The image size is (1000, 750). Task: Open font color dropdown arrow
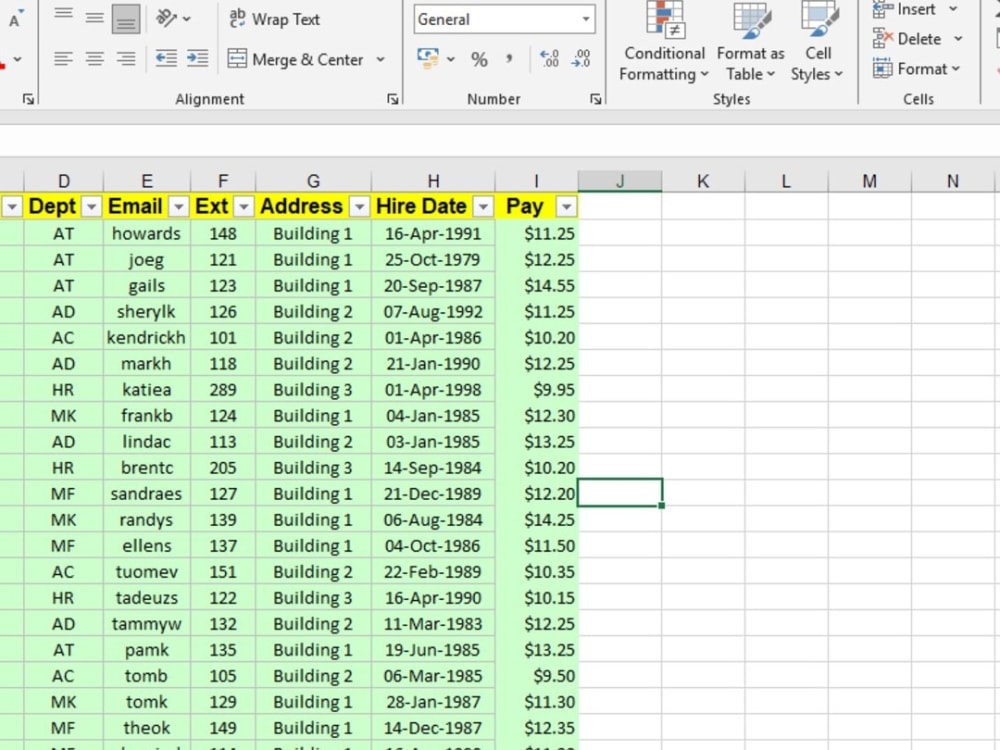coord(18,59)
